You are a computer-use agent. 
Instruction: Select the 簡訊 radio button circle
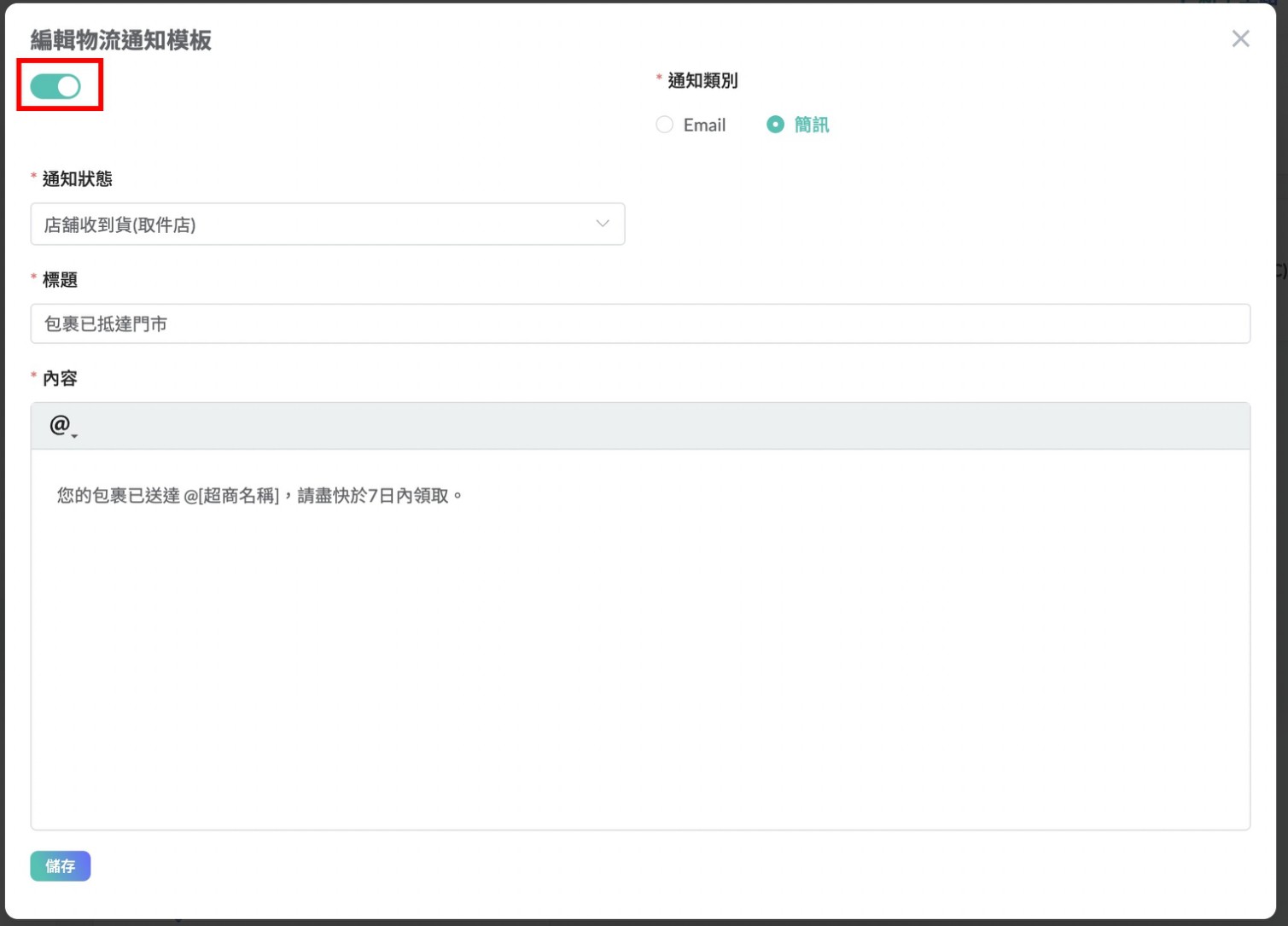(x=775, y=125)
